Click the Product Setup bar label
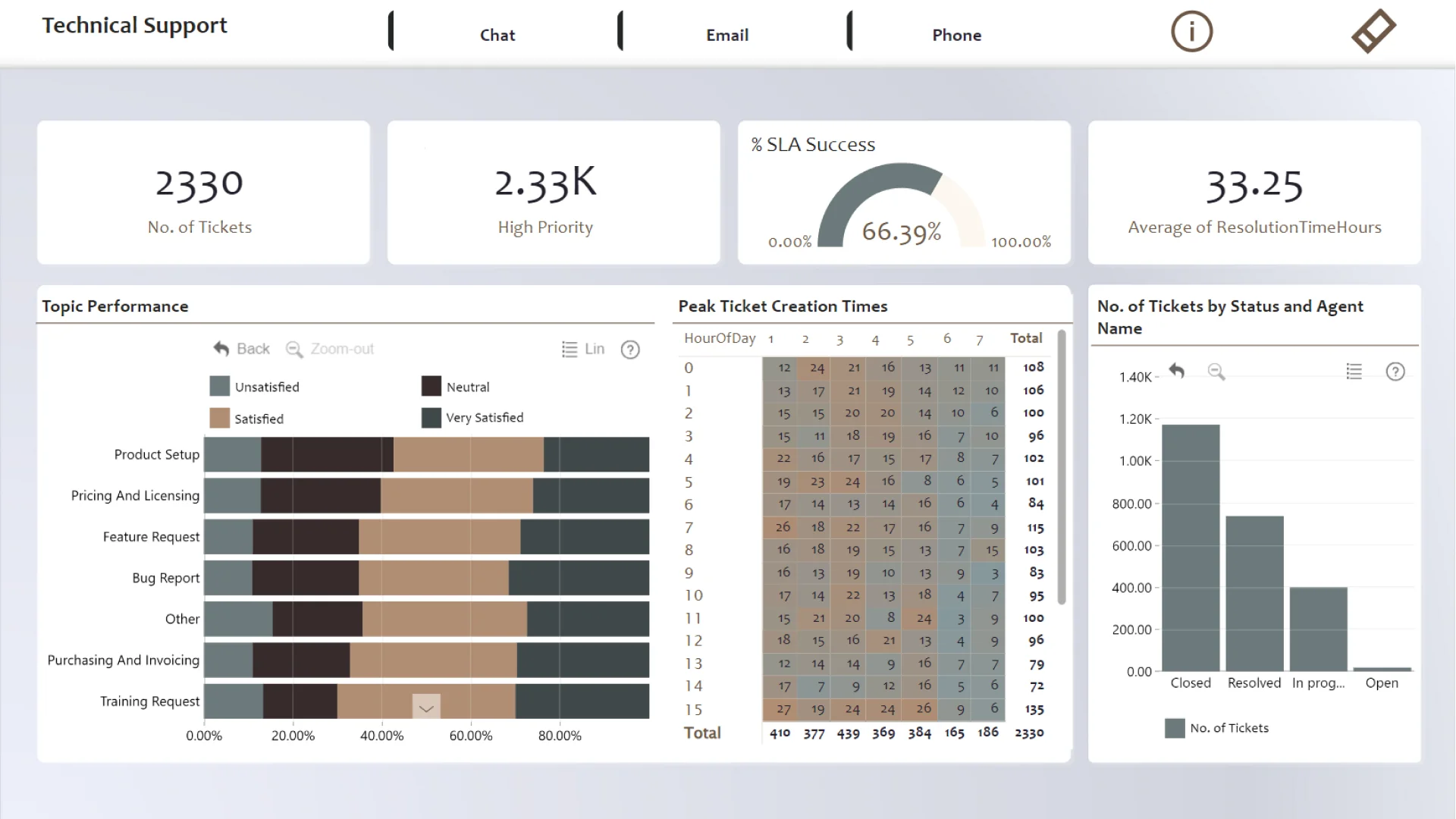 (x=157, y=454)
